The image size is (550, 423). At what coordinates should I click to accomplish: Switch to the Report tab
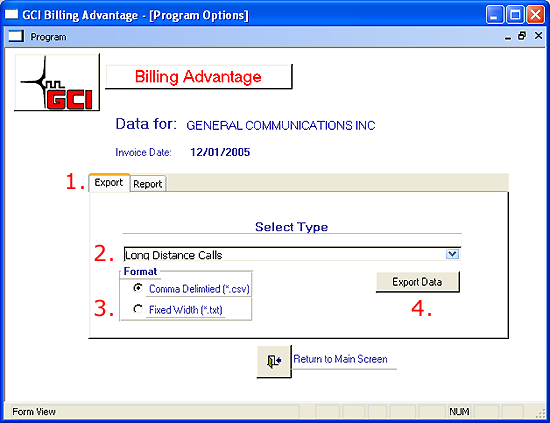coord(148,184)
